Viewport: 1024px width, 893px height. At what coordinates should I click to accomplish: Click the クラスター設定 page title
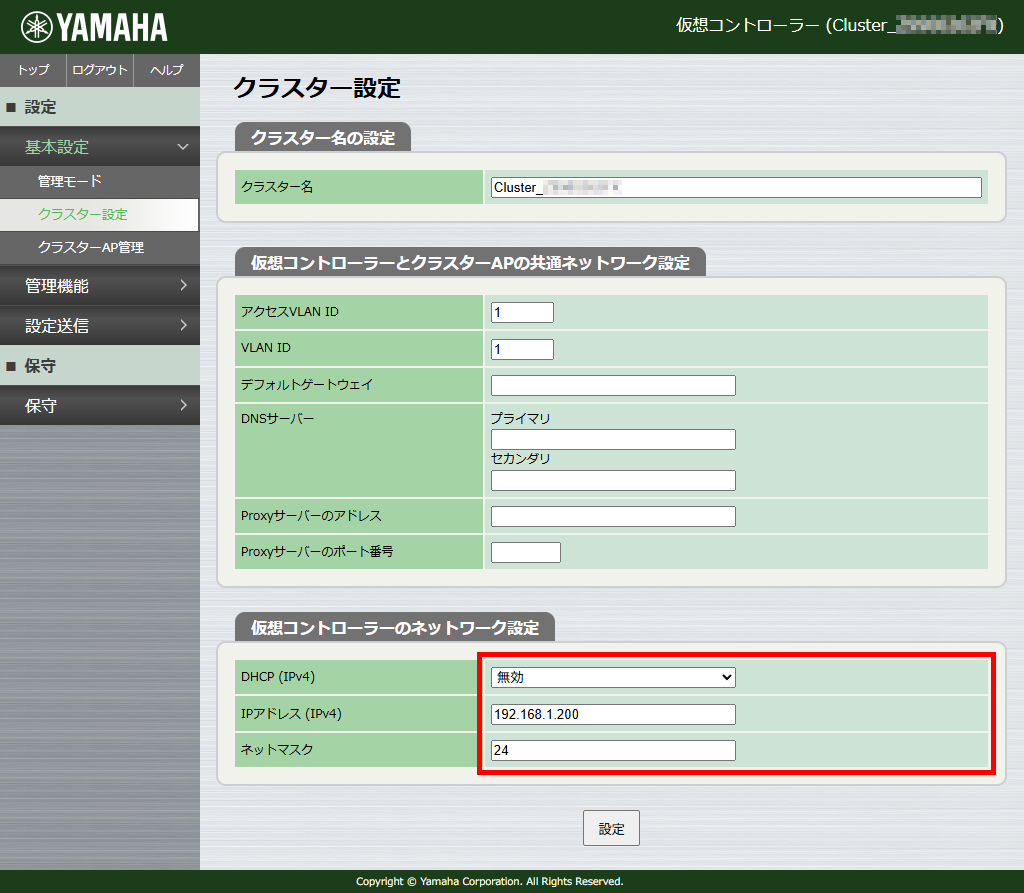[x=317, y=88]
